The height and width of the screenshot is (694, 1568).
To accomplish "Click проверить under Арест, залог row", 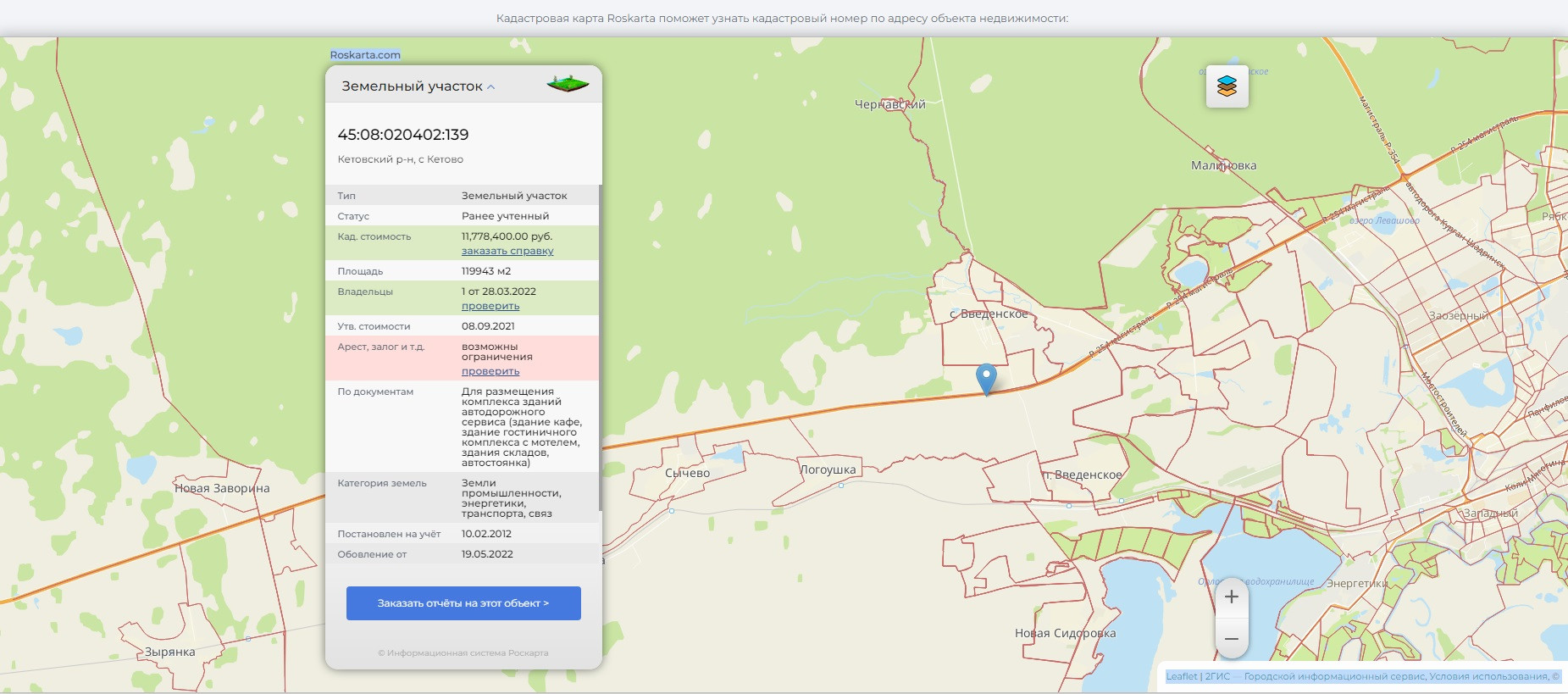I will pos(490,371).
